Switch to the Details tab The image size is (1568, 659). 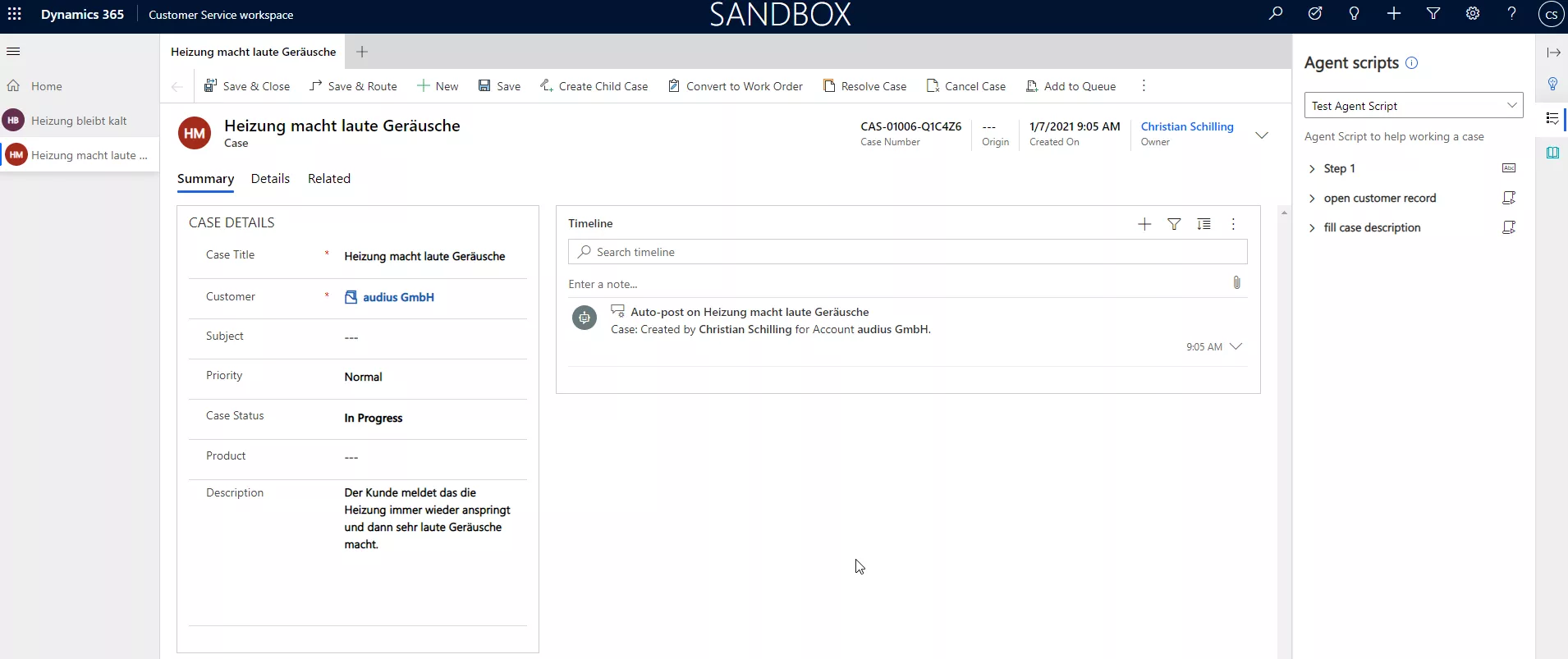tap(270, 179)
